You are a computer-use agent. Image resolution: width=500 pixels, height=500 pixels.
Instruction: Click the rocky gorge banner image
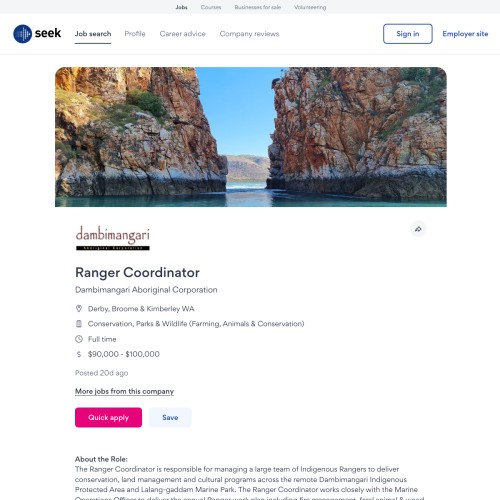(x=251, y=137)
